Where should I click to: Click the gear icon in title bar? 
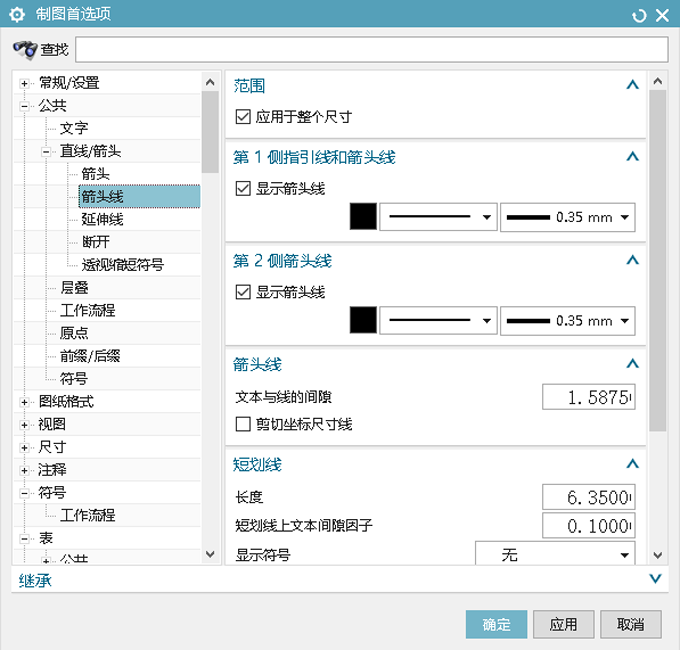point(16,14)
